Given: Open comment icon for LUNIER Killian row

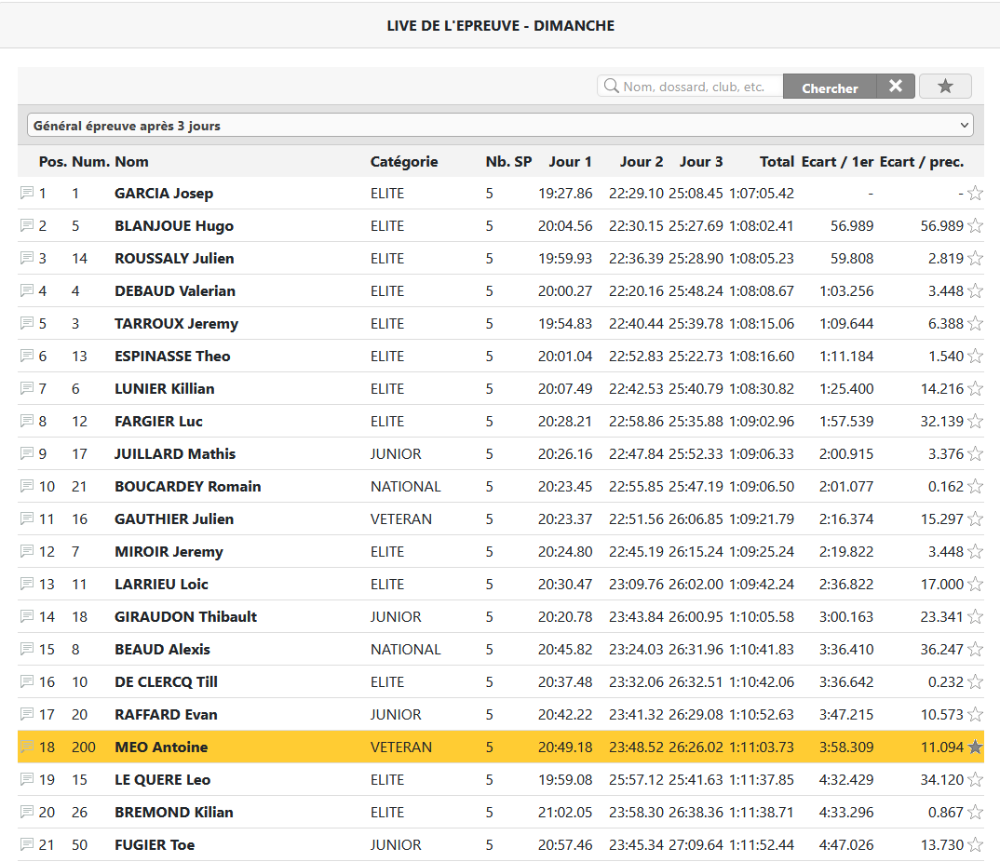Looking at the screenshot, I should pyautogui.click(x=27, y=387).
